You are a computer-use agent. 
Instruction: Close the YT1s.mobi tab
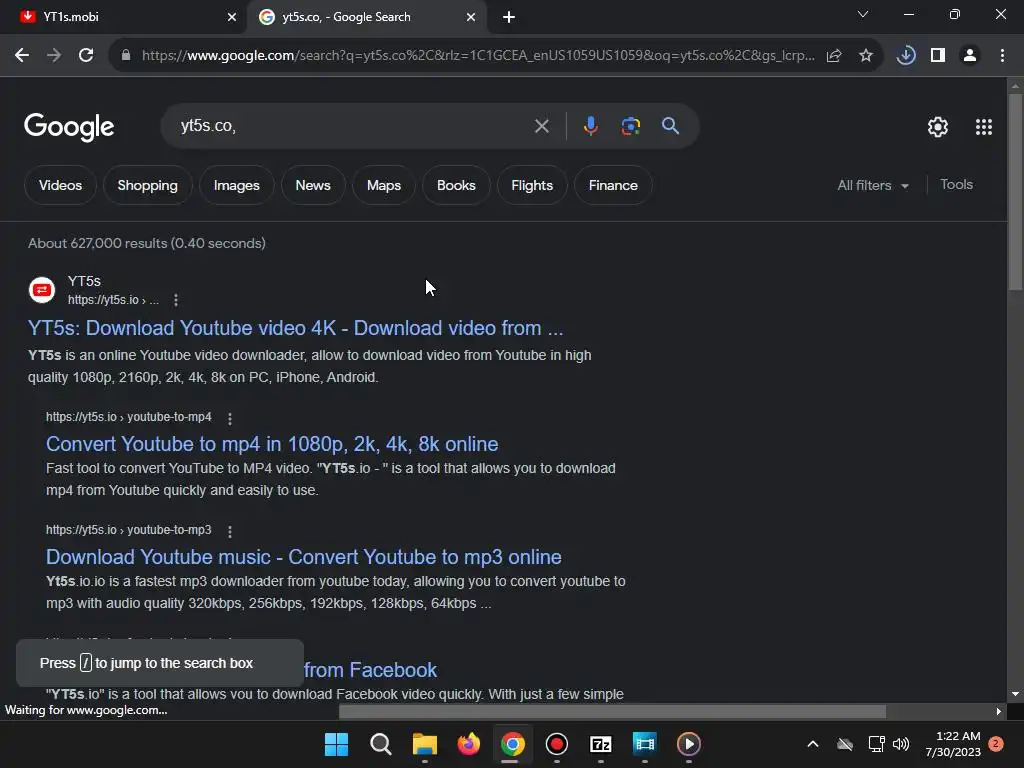coord(232,18)
